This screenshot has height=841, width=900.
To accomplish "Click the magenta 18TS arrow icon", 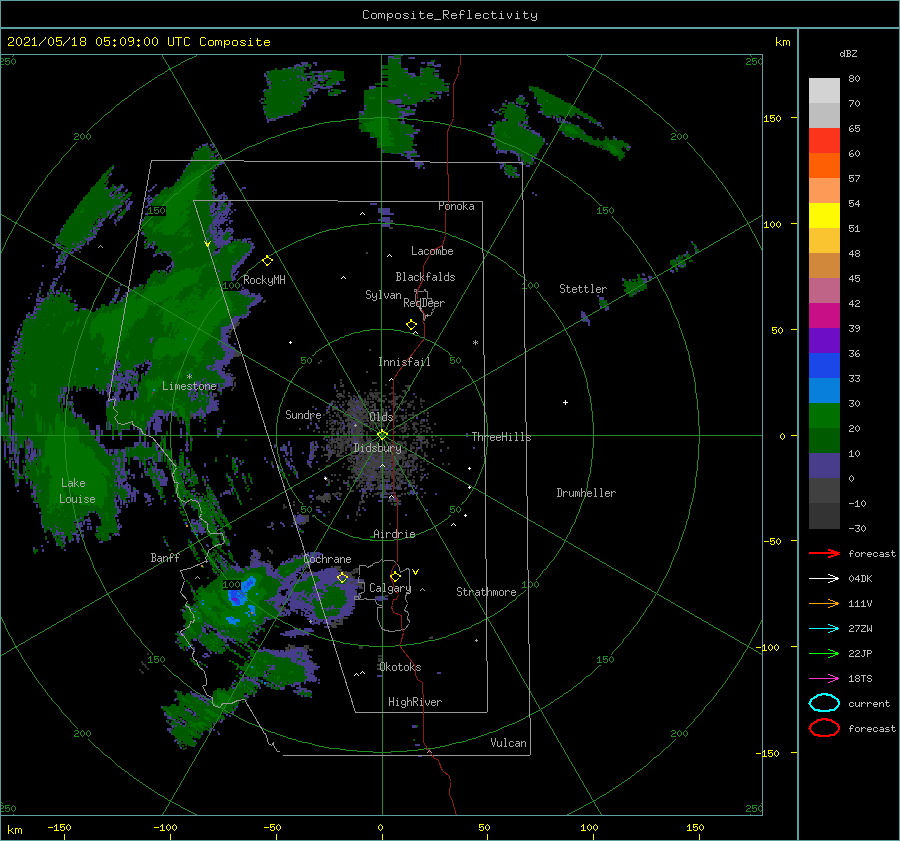I will point(824,679).
